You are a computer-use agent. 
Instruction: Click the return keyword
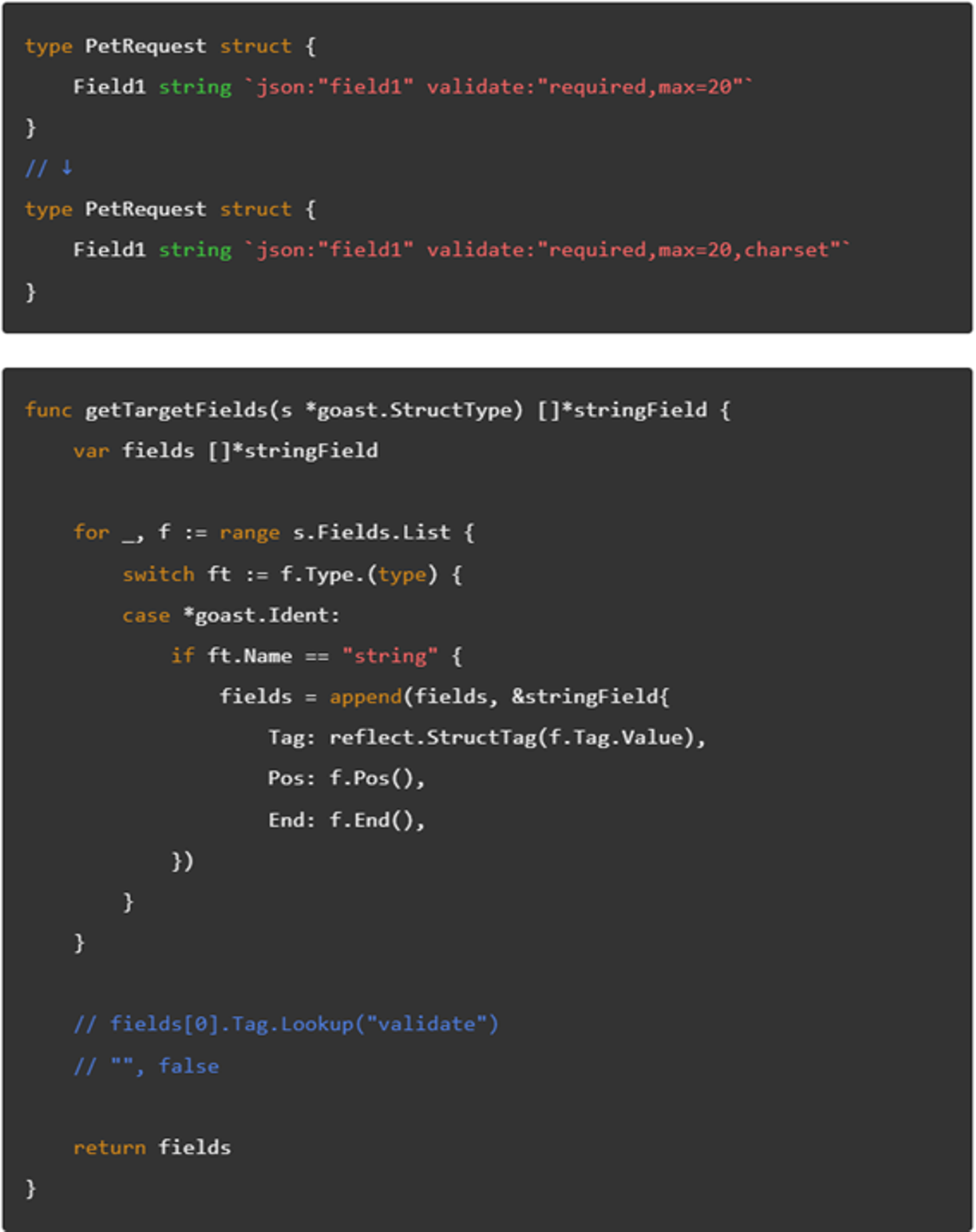[x=109, y=1147]
